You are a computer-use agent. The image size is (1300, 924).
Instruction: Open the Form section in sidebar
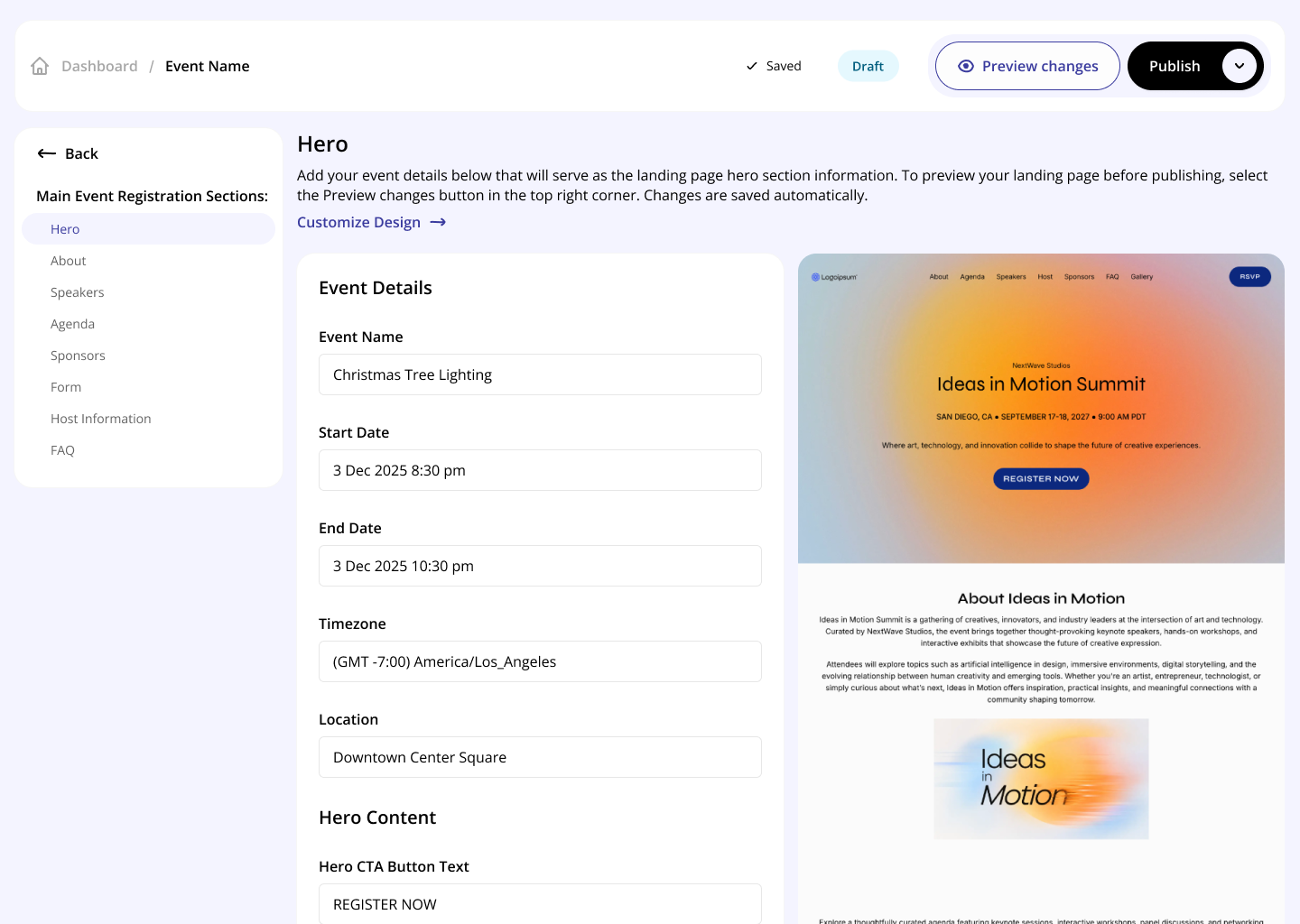[x=66, y=387]
